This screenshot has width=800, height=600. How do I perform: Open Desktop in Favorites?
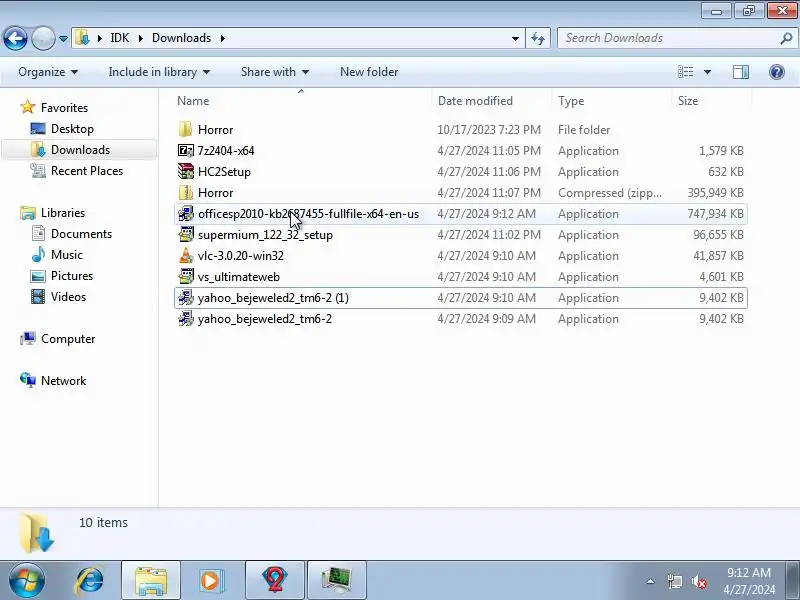(72, 129)
